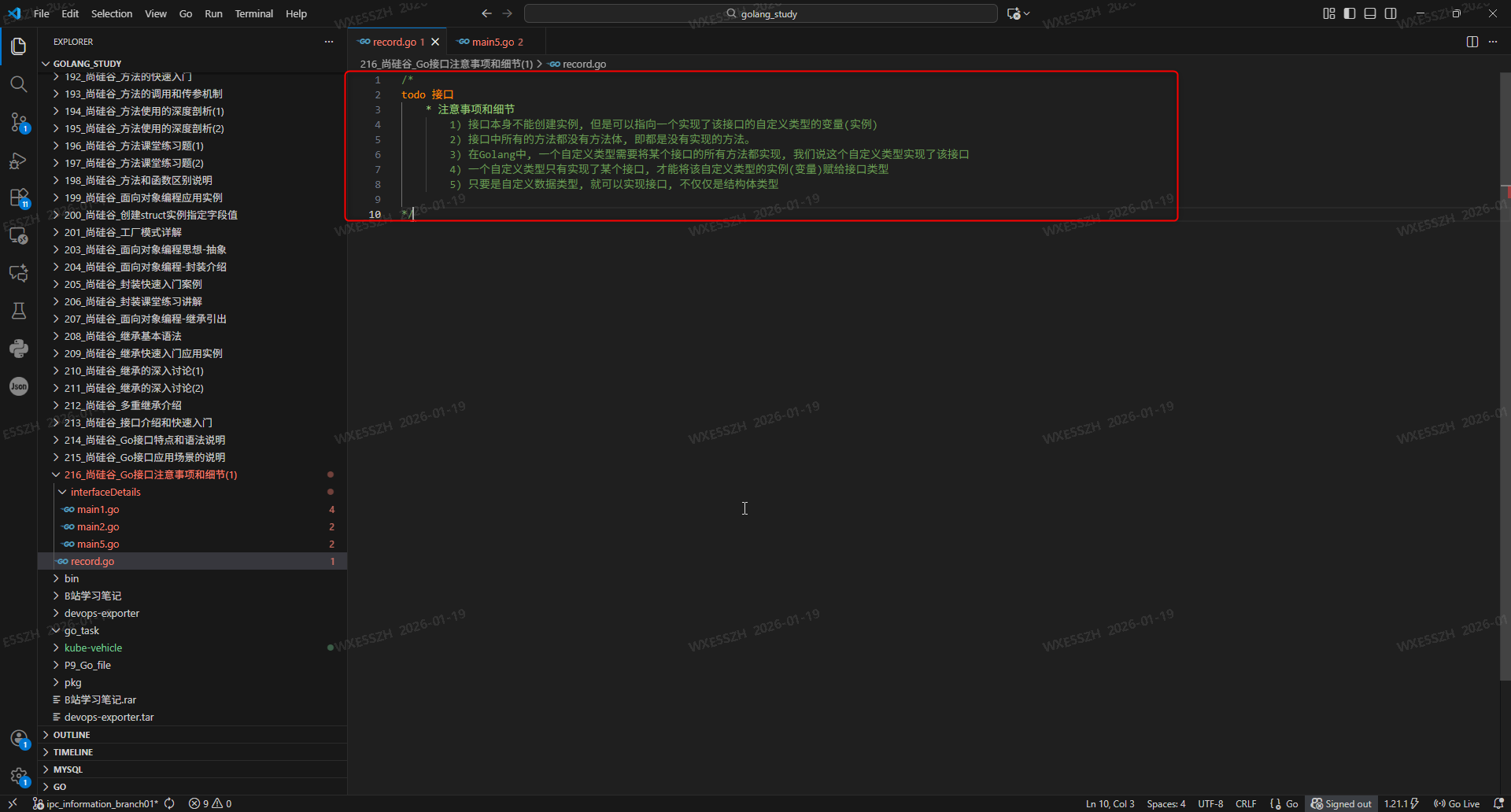Toggle the bottom panel
This screenshot has height=812, width=1511.
[1370, 13]
